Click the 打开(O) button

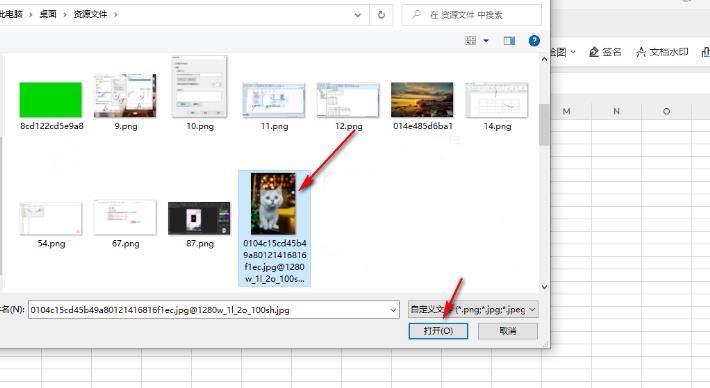tap(438, 331)
